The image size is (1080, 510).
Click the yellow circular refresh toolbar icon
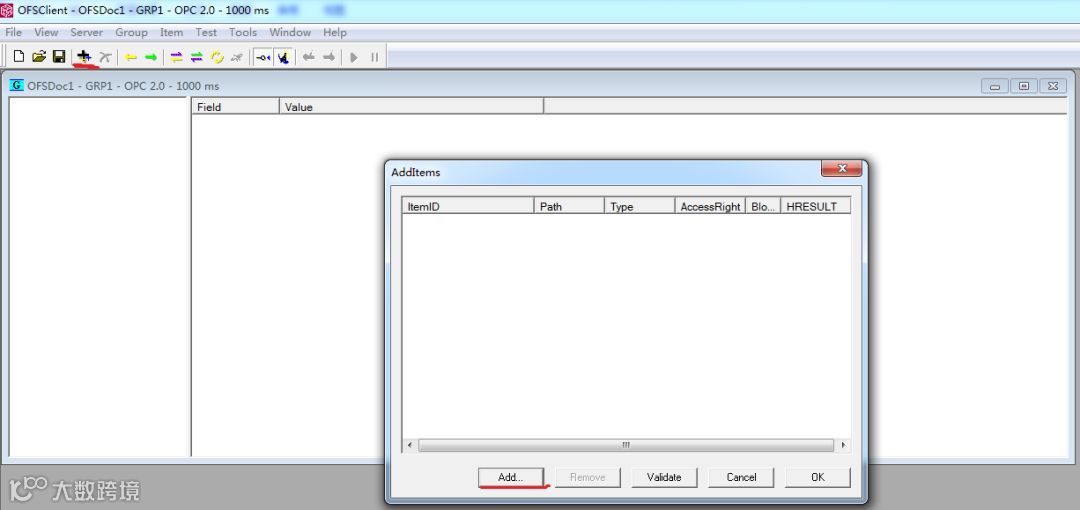[x=217, y=57]
